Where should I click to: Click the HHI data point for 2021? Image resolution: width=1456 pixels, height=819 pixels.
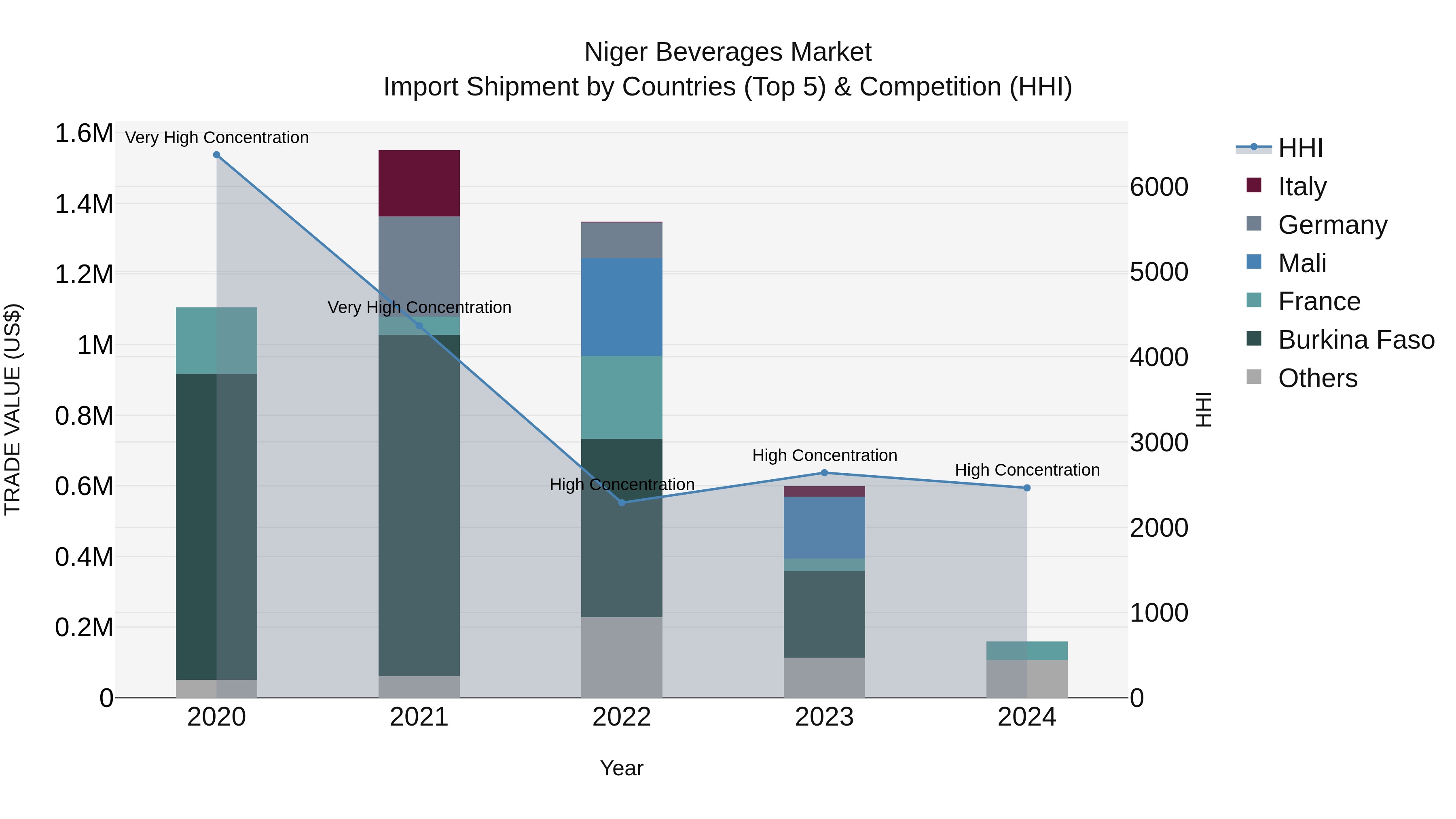coord(419,326)
